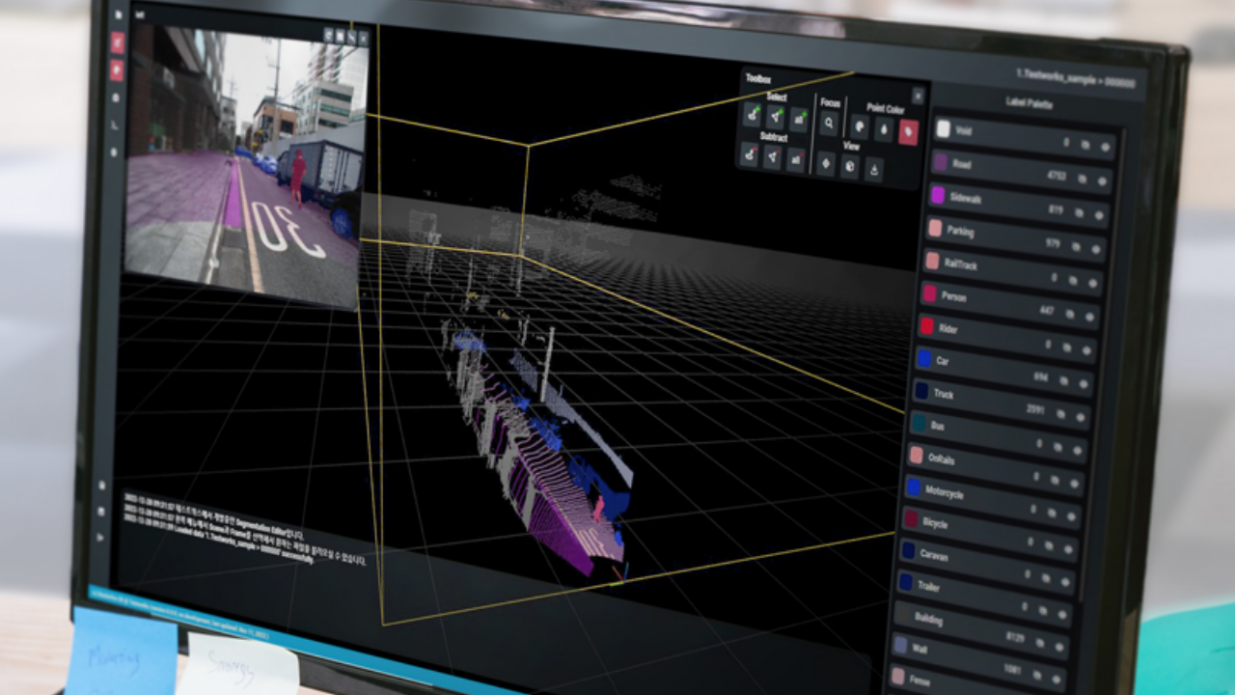Pick the brush tool under Subtract
The height and width of the screenshot is (695, 1235).
coord(749,154)
